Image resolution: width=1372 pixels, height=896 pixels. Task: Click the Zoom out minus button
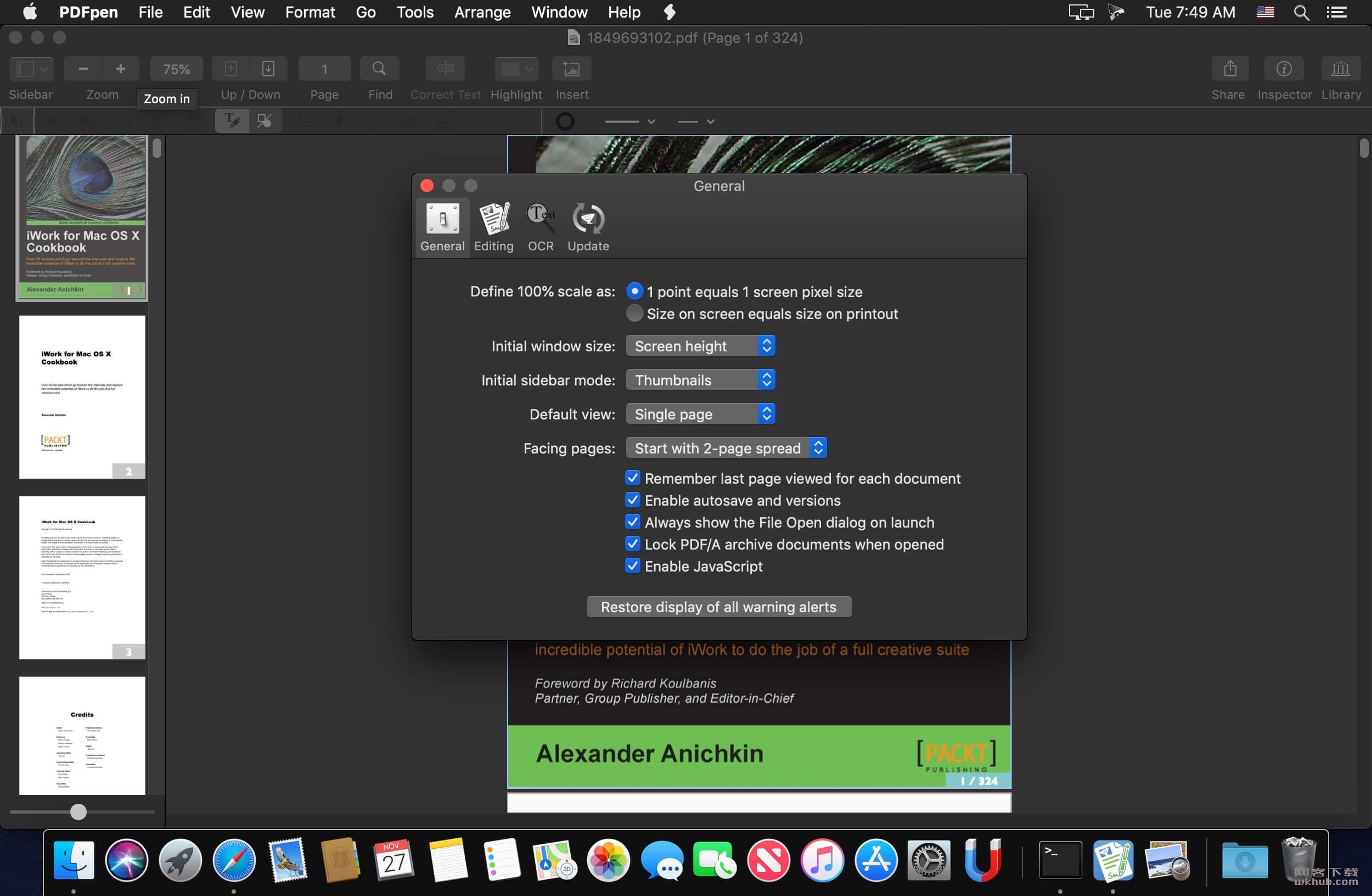[83, 69]
